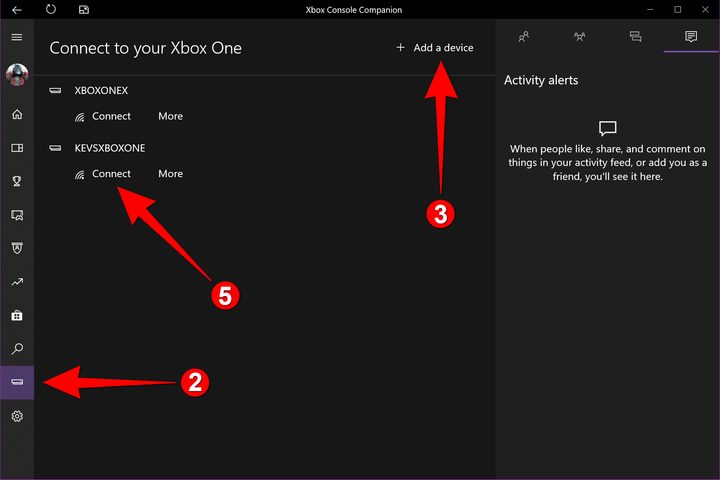
Task: Open Settings gear in sidebar
Action: point(17,416)
